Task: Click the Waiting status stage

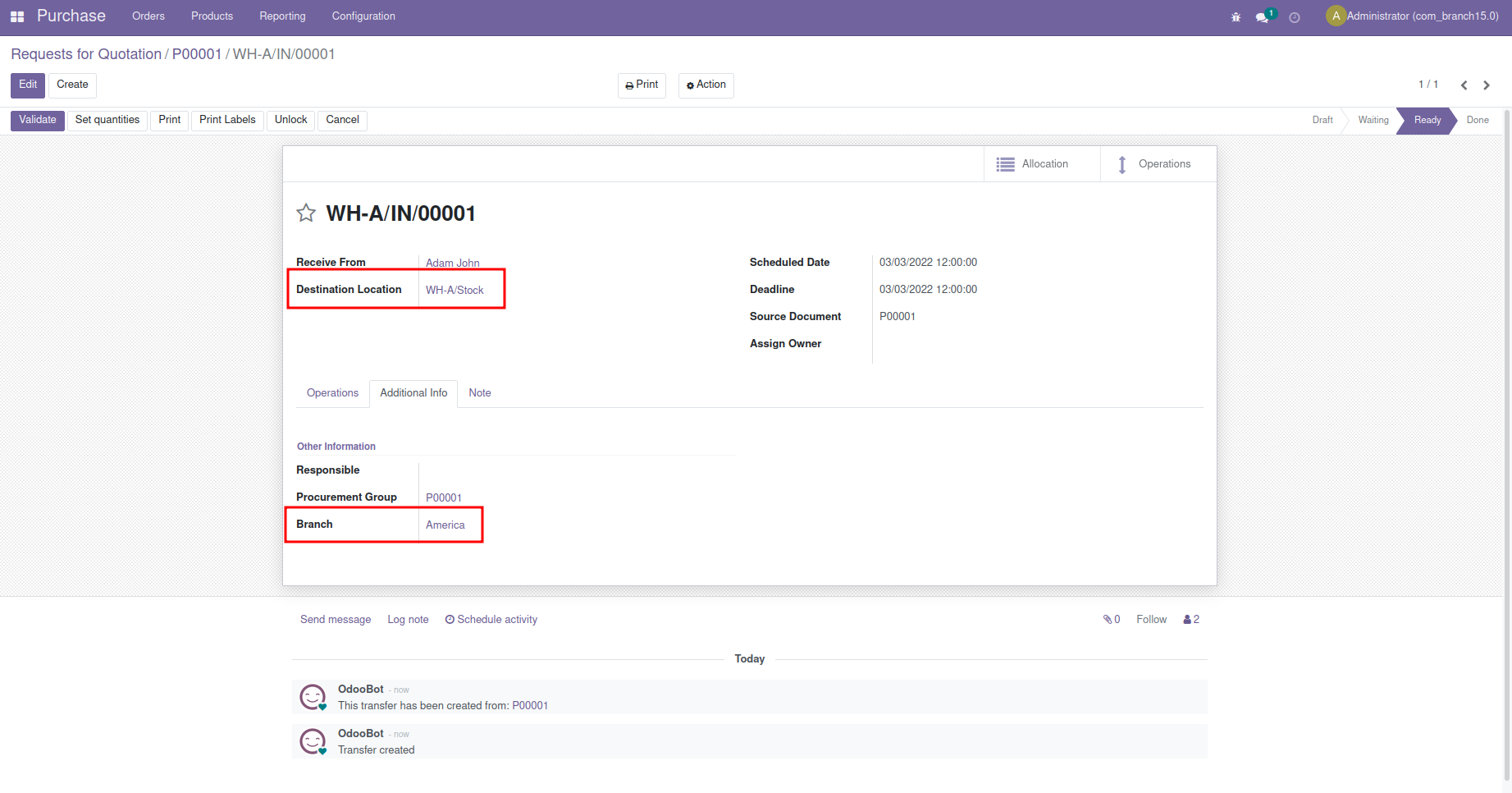Action: click(x=1373, y=121)
